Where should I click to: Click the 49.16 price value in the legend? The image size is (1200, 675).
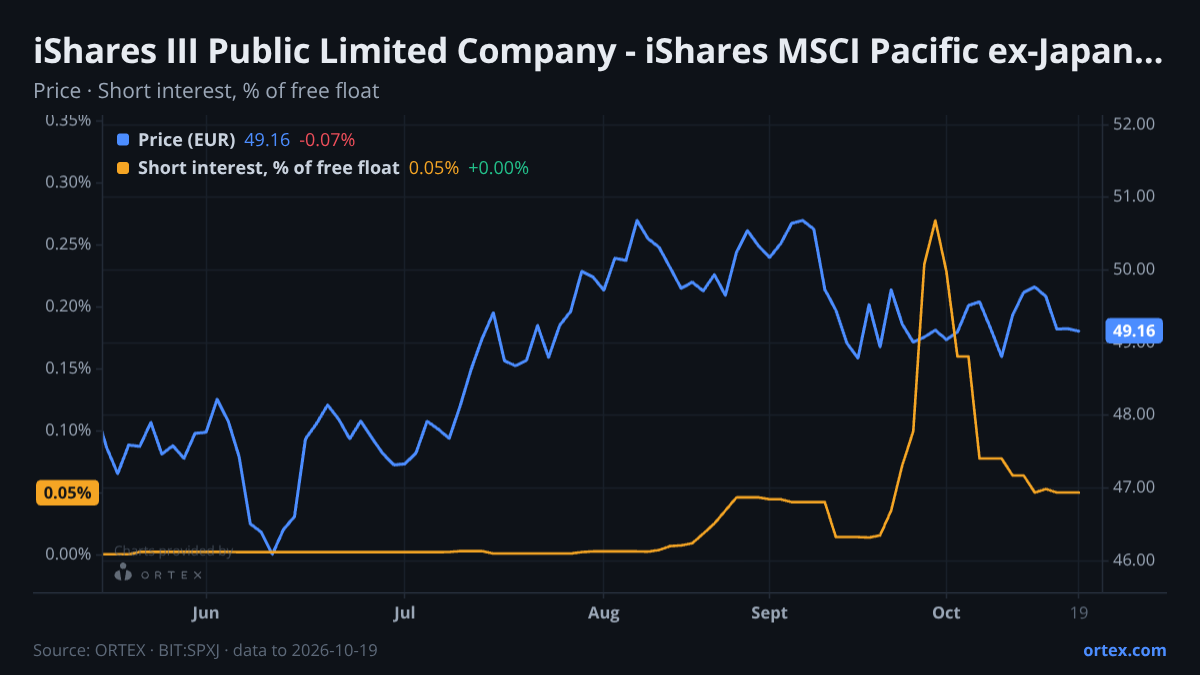tap(267, 140)
